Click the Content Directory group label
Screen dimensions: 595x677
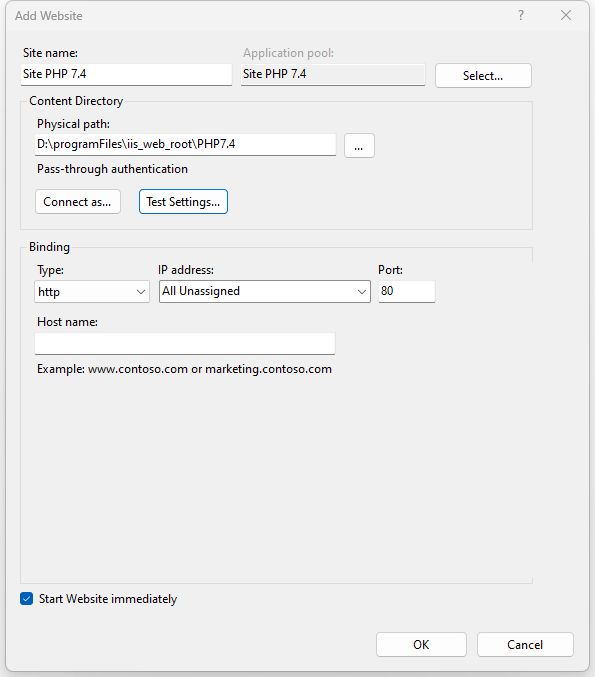76,101
